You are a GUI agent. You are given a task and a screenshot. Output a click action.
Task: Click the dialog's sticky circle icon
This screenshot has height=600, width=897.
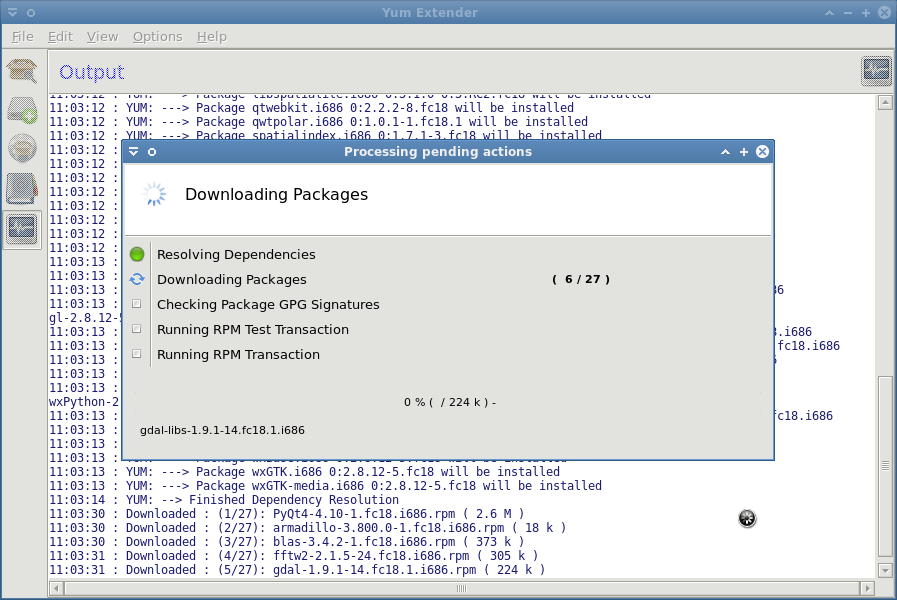(152, 152)
